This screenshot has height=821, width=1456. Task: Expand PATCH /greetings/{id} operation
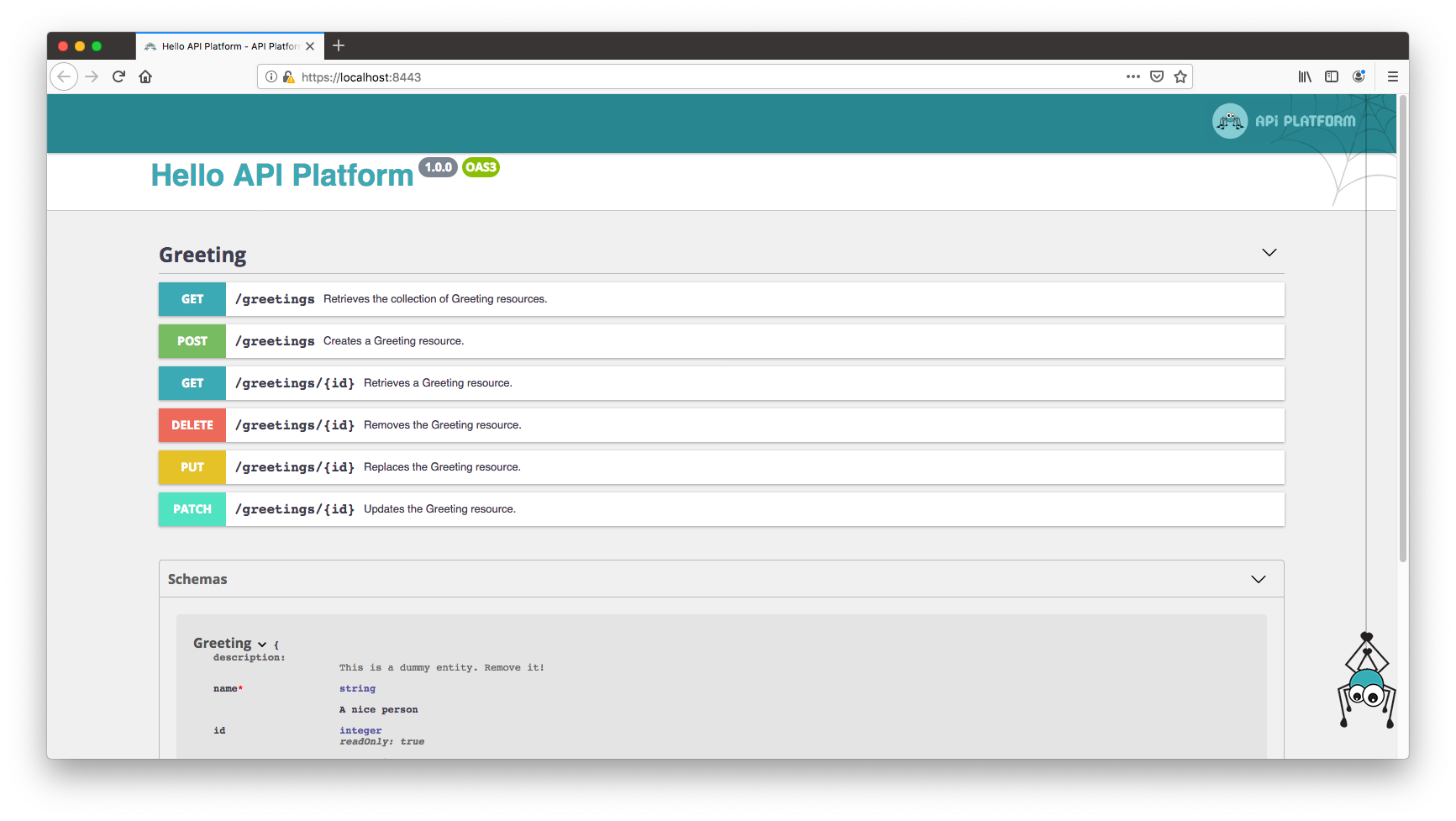(x=722, y=509)
